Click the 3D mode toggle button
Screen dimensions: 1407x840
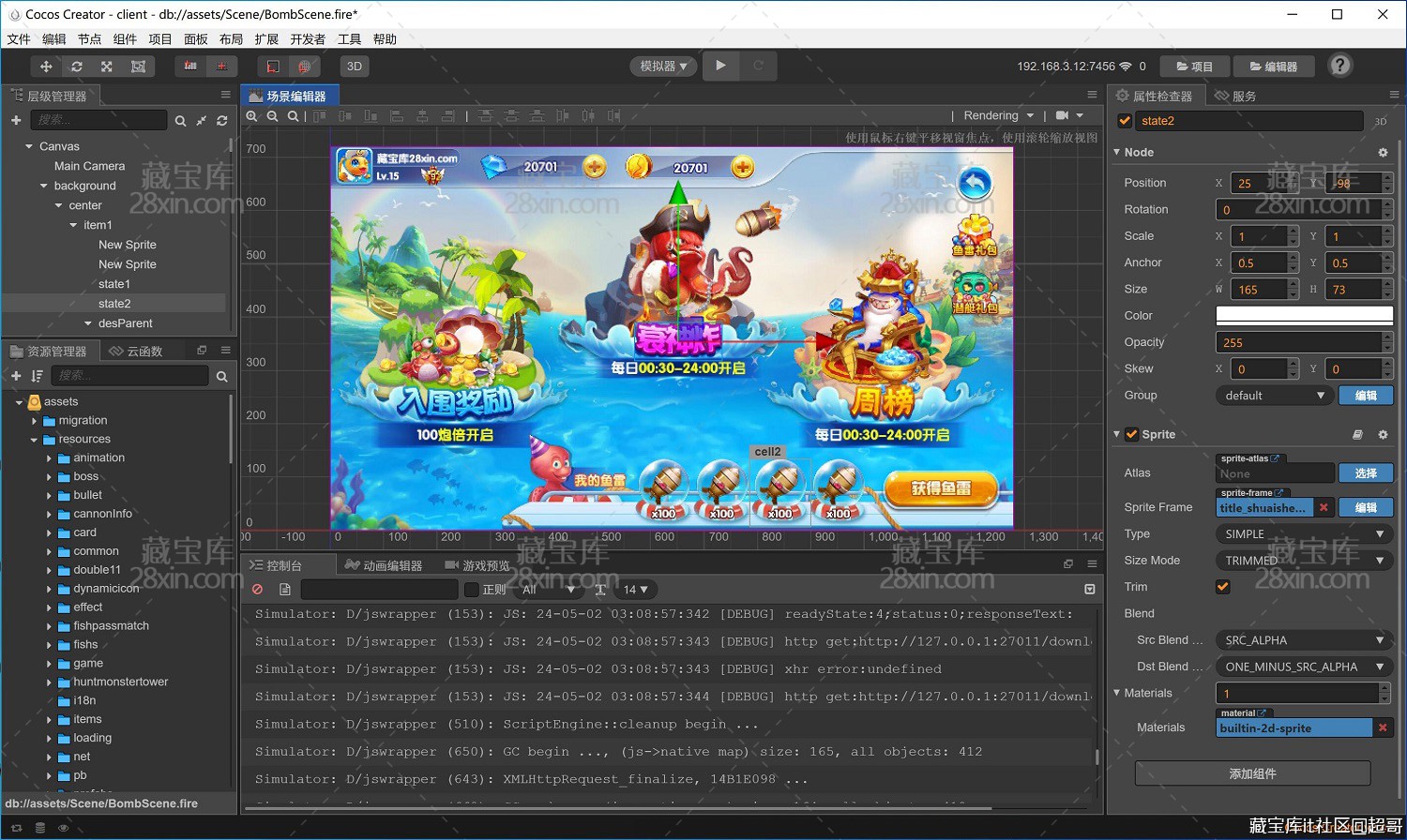pyautogui.click(x=355, y=67)
